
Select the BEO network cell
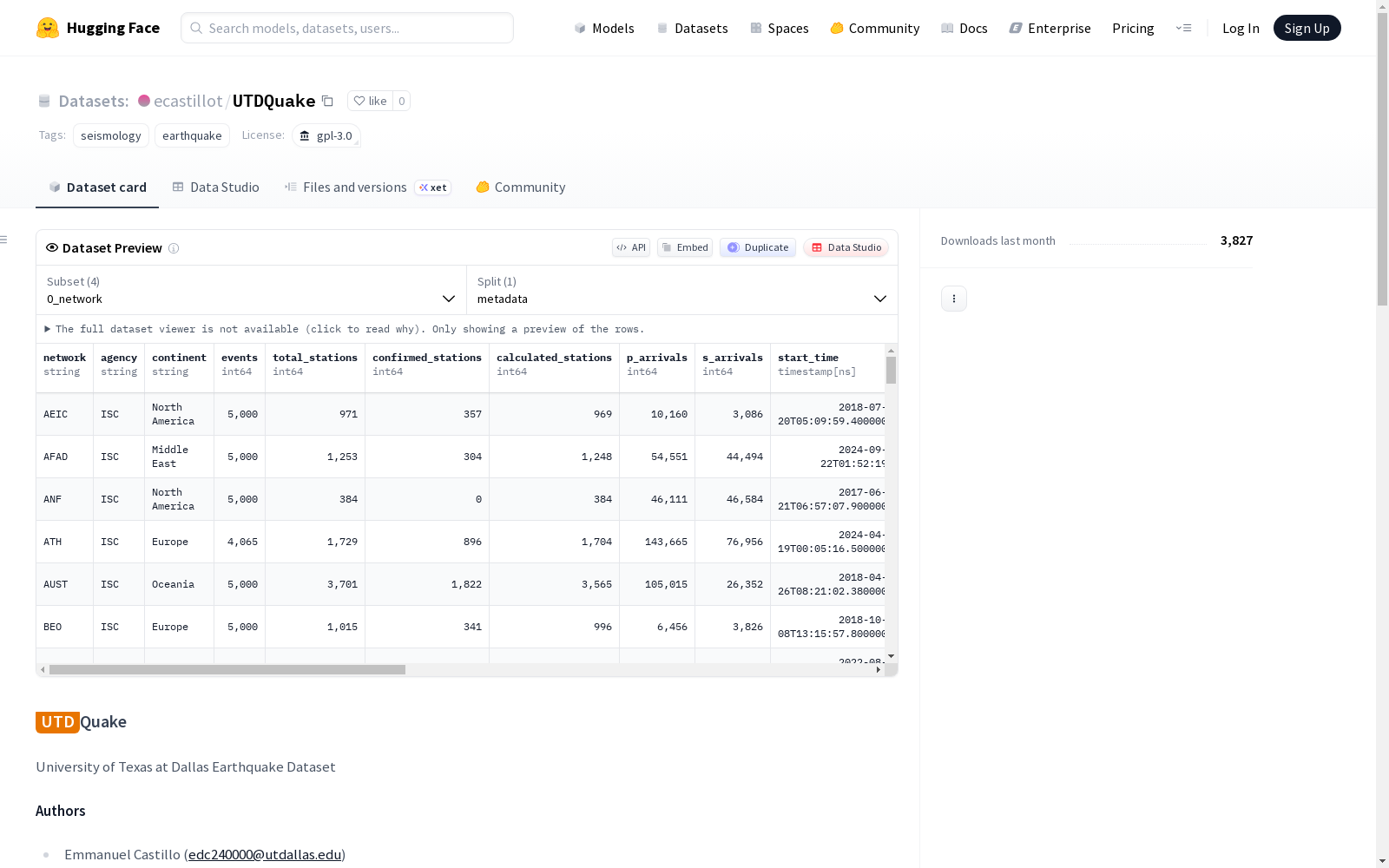coord(65,627)
